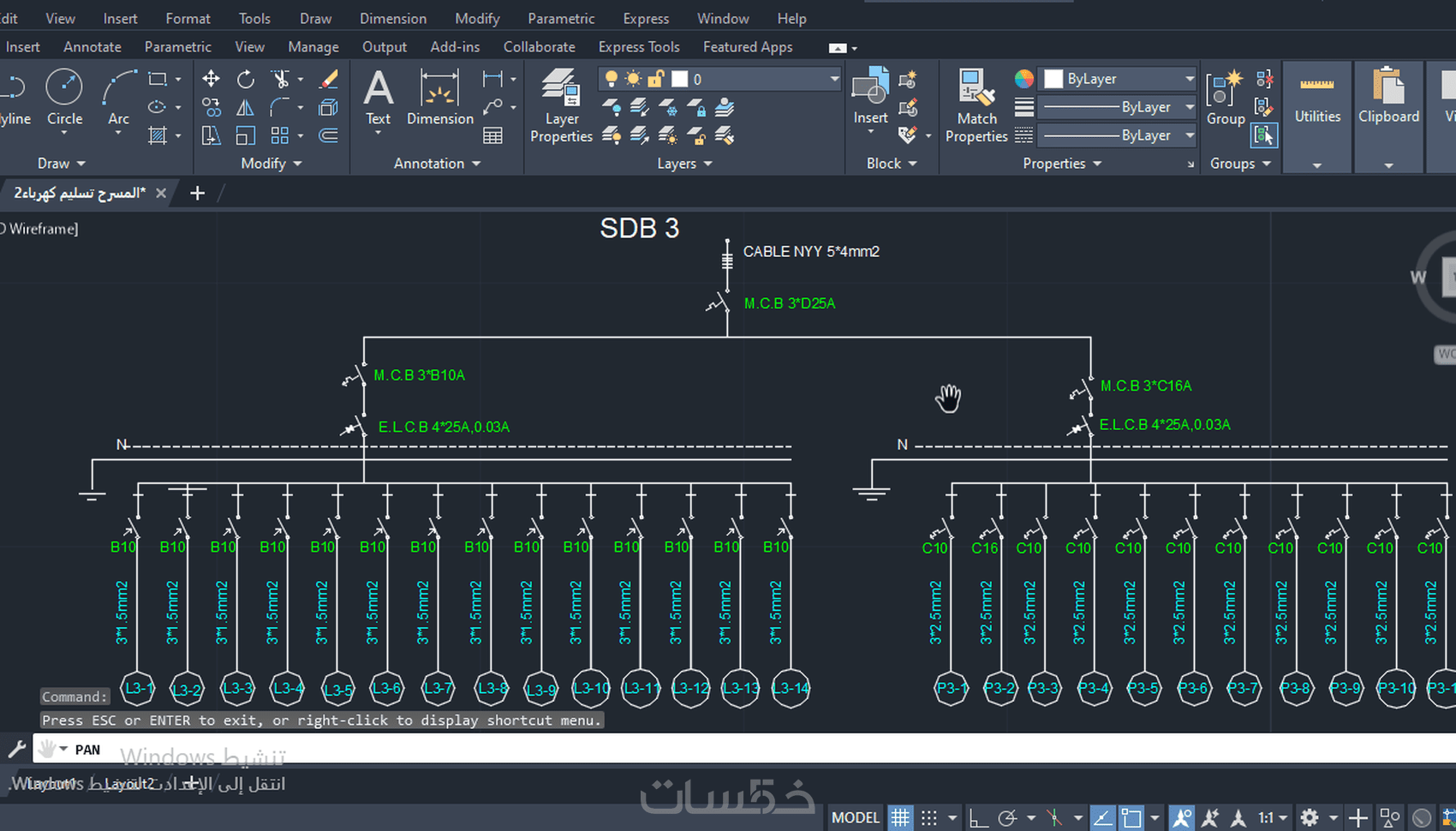Switch to the Express Tools ribbon tab

tap(639, 47)
